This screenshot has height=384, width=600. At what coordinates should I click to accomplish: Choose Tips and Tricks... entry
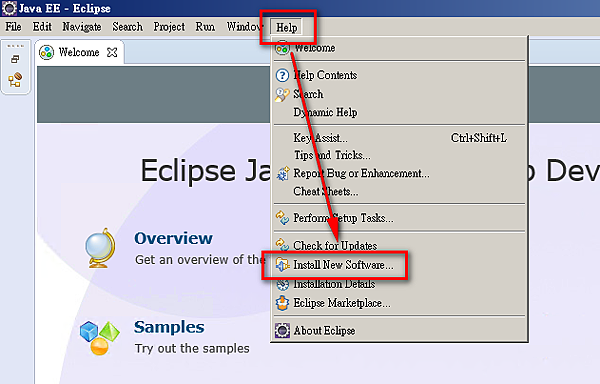[400, 155]
